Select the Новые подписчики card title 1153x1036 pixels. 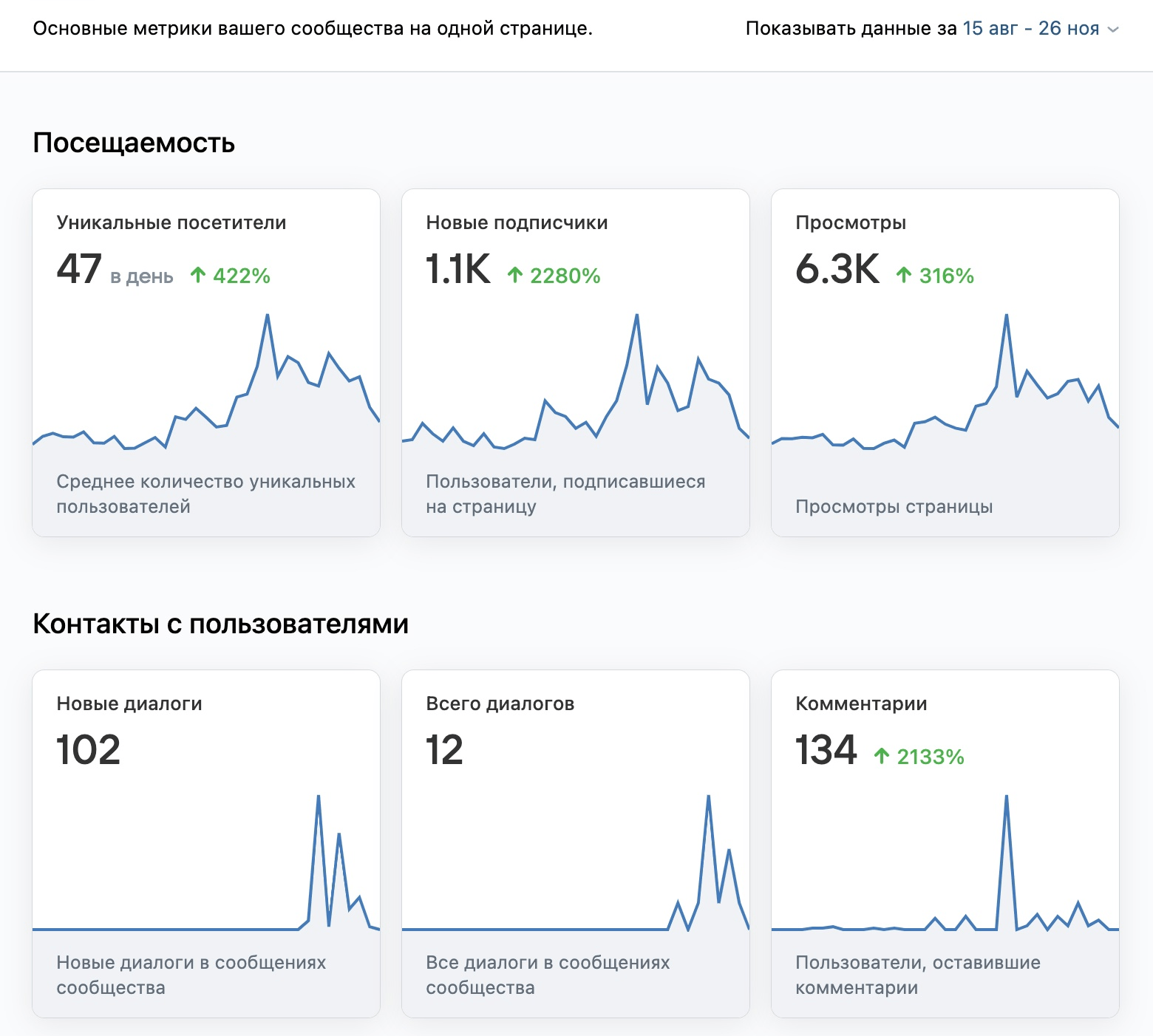pyautogui.click(x=517, y=222)
